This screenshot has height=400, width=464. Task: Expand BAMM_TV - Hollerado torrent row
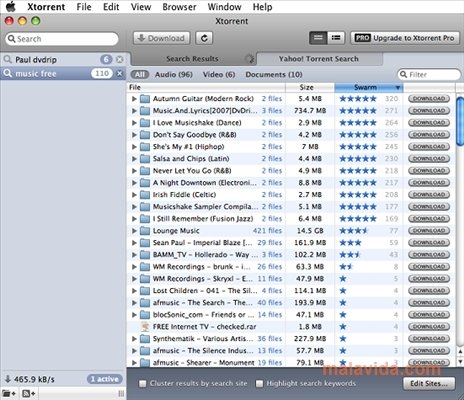pos(134,255)
